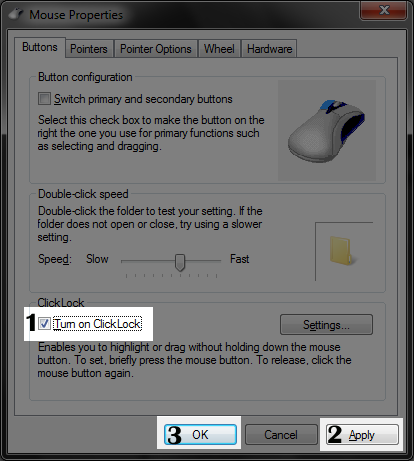Close the Mouse Properties window
This screenshot has height=461, width=414.
(x=384, y=10)
